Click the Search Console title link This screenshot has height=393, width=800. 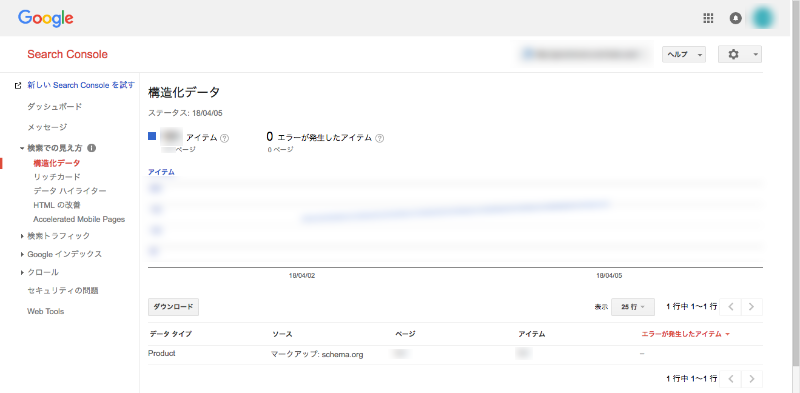click(67, 55)
